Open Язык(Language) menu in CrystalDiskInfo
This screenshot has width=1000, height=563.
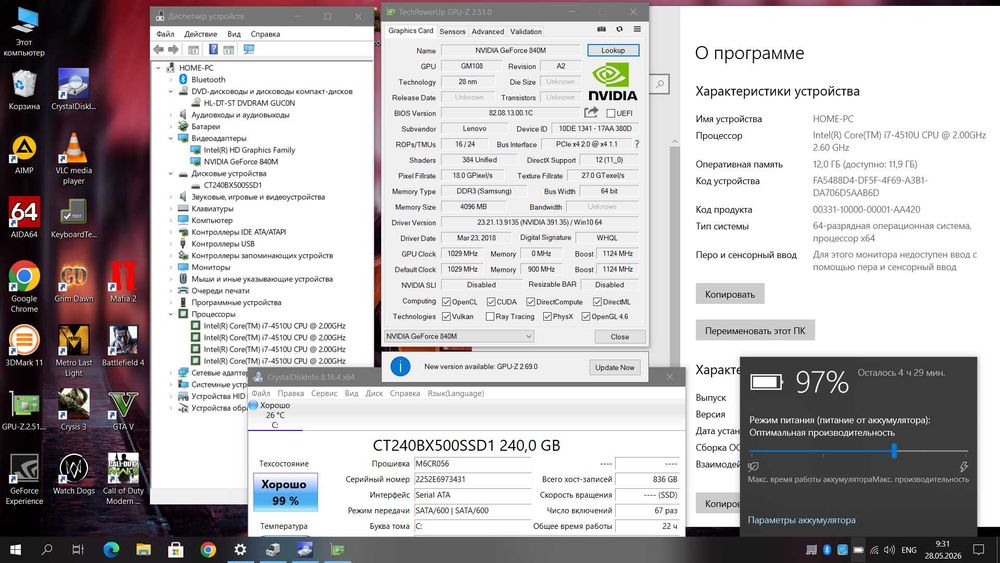[x=455, y=393]
